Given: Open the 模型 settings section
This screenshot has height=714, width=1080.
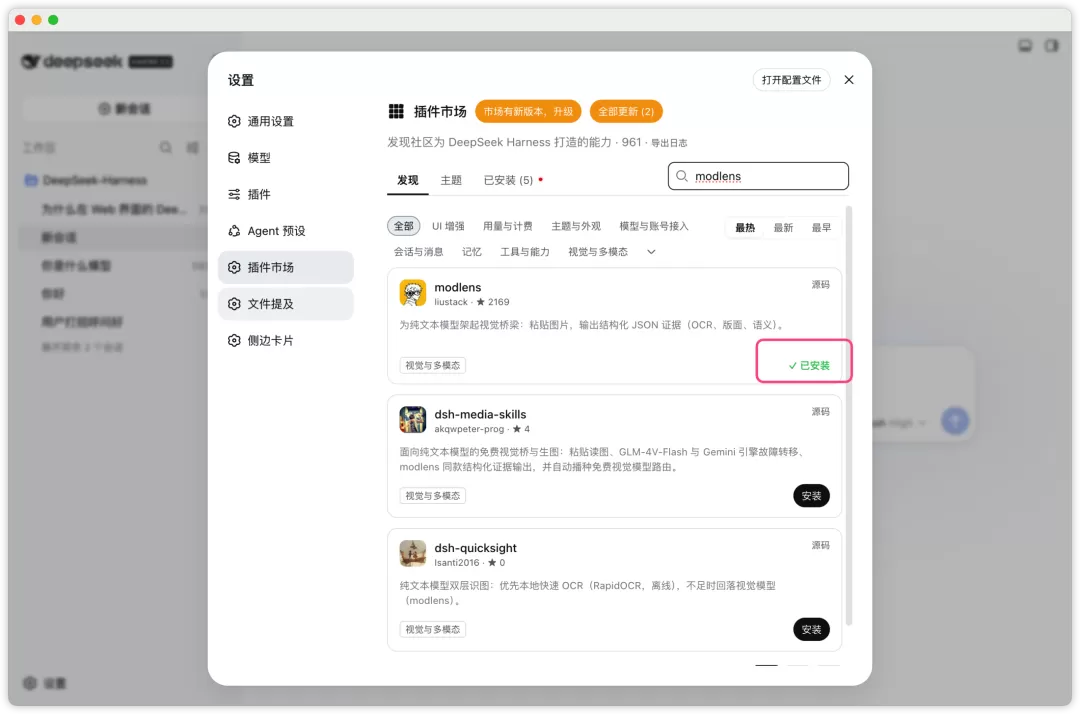Looking at the screenshot, I should (x=286, y=158).
